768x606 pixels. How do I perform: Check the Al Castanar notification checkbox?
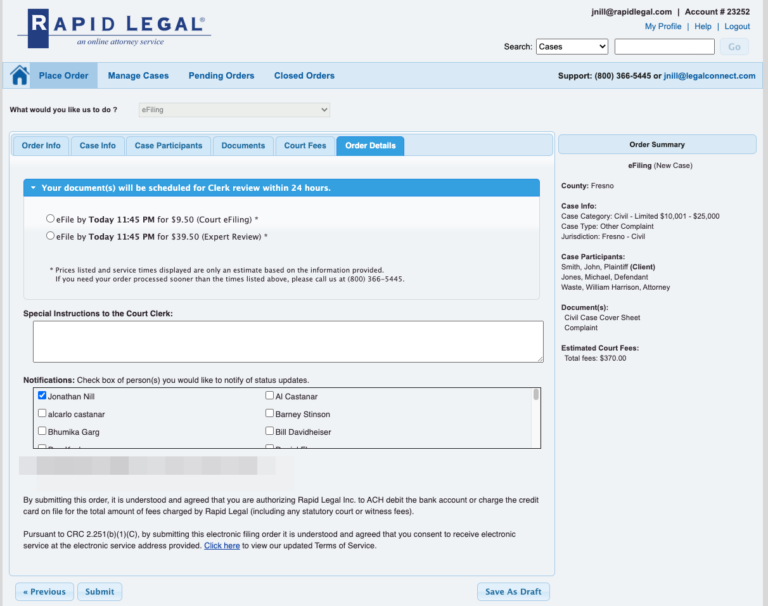pos(269,395)
